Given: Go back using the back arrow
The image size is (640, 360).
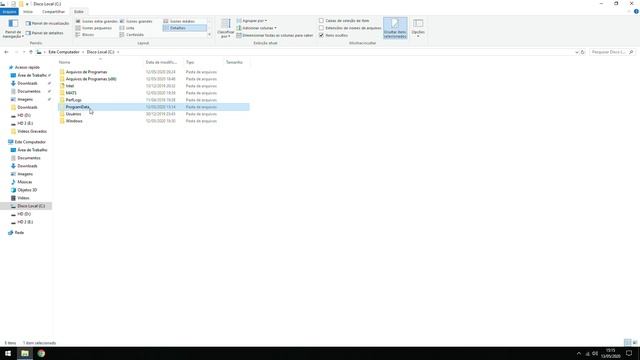Looking at the screenshot, I should 6,52.
